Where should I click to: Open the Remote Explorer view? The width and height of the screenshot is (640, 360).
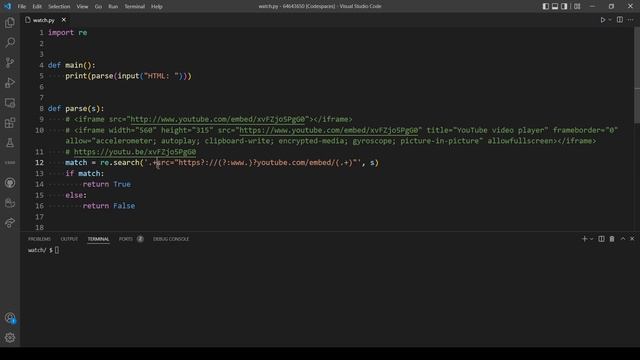coord(10,102)
